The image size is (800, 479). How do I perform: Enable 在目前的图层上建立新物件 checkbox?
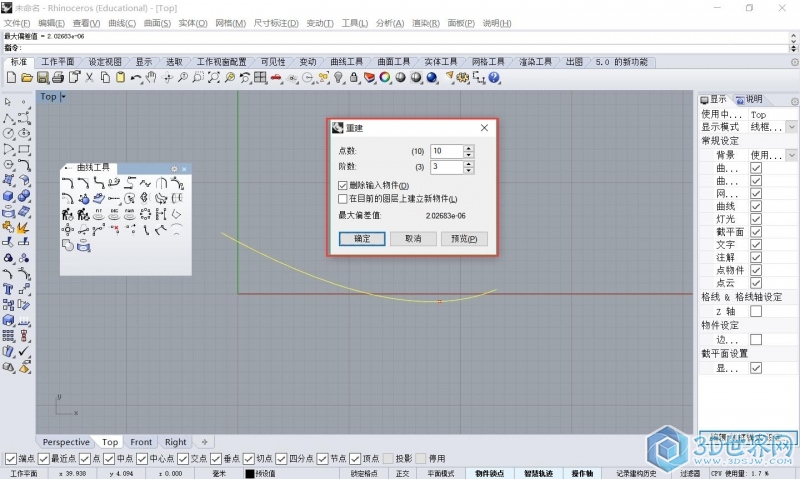(x=342, y=198)
